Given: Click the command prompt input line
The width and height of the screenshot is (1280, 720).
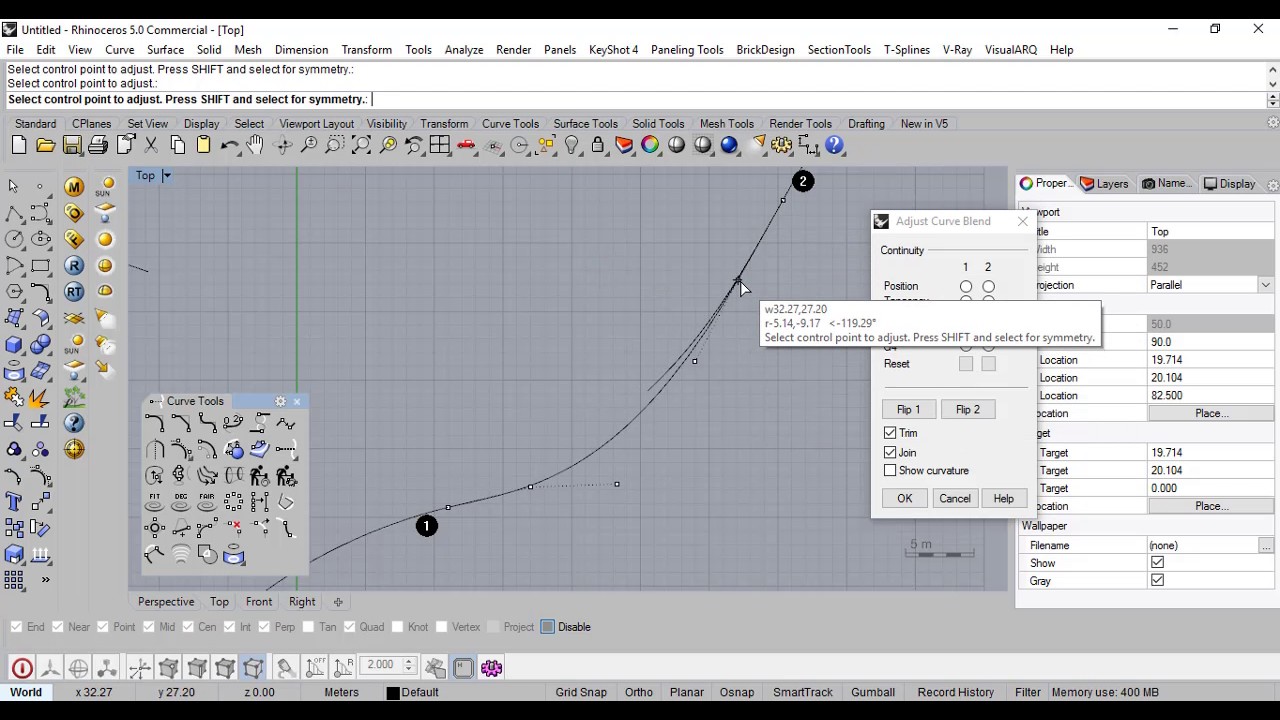Looking at the screenshot, I should click(635, 99).
